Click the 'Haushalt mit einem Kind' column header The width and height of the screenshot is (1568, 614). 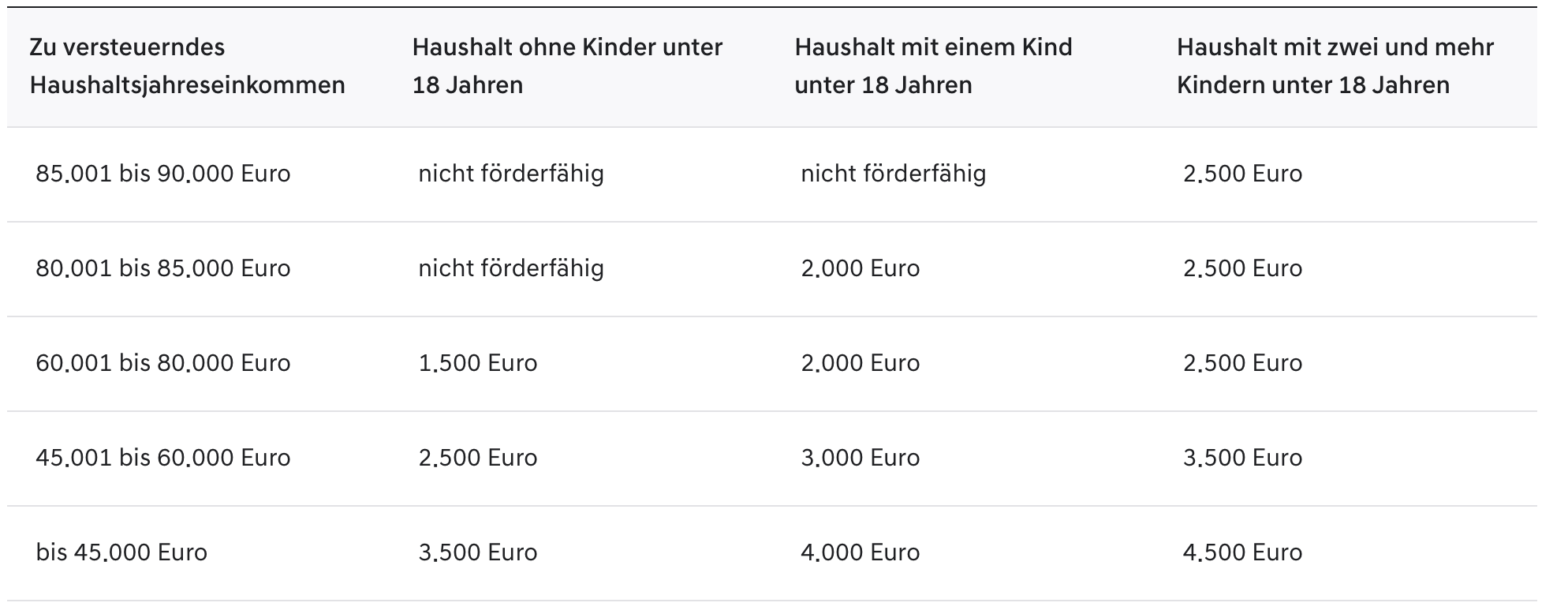point(933,66)
